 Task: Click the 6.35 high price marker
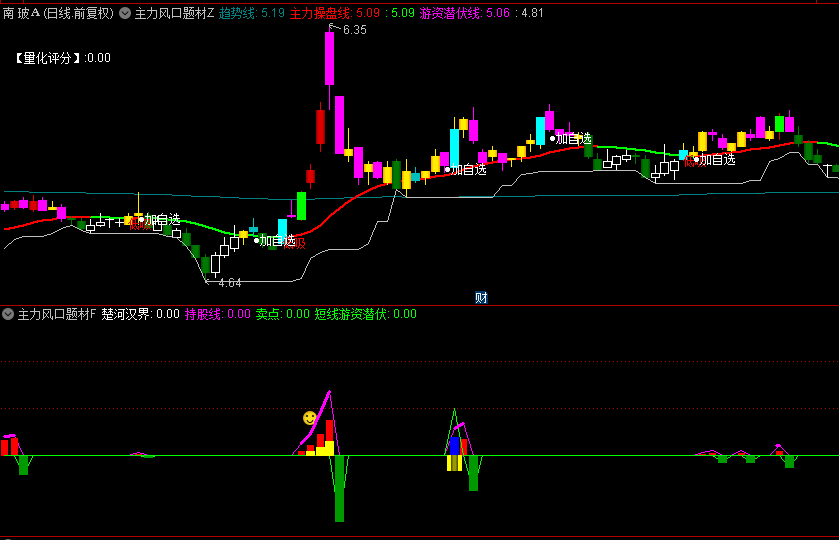coord(354,30)
